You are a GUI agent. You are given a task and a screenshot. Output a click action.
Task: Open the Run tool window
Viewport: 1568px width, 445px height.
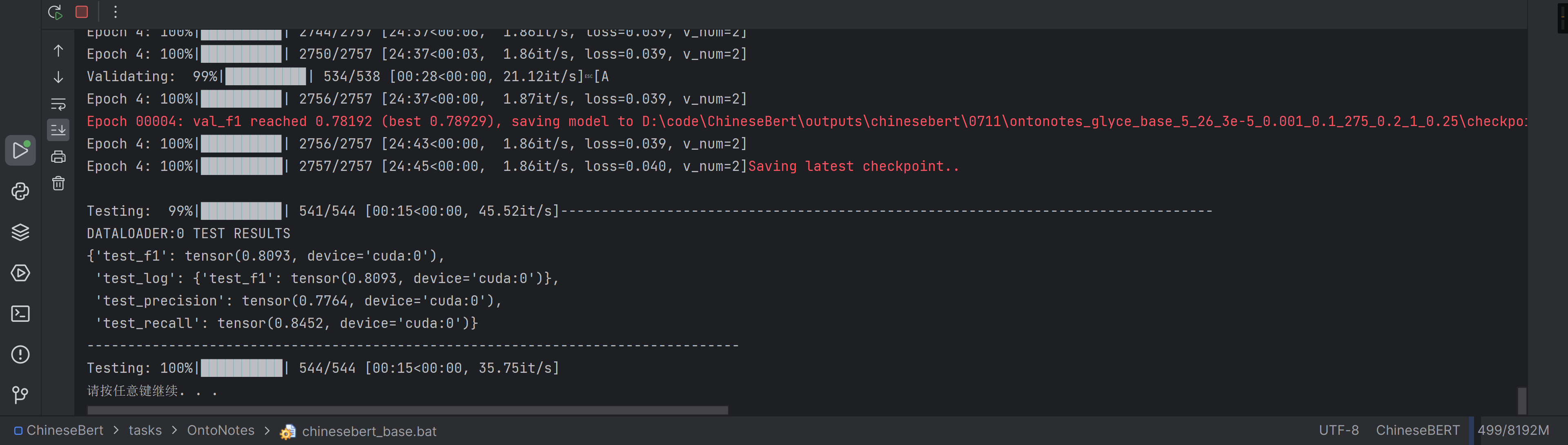pos(20,150)
